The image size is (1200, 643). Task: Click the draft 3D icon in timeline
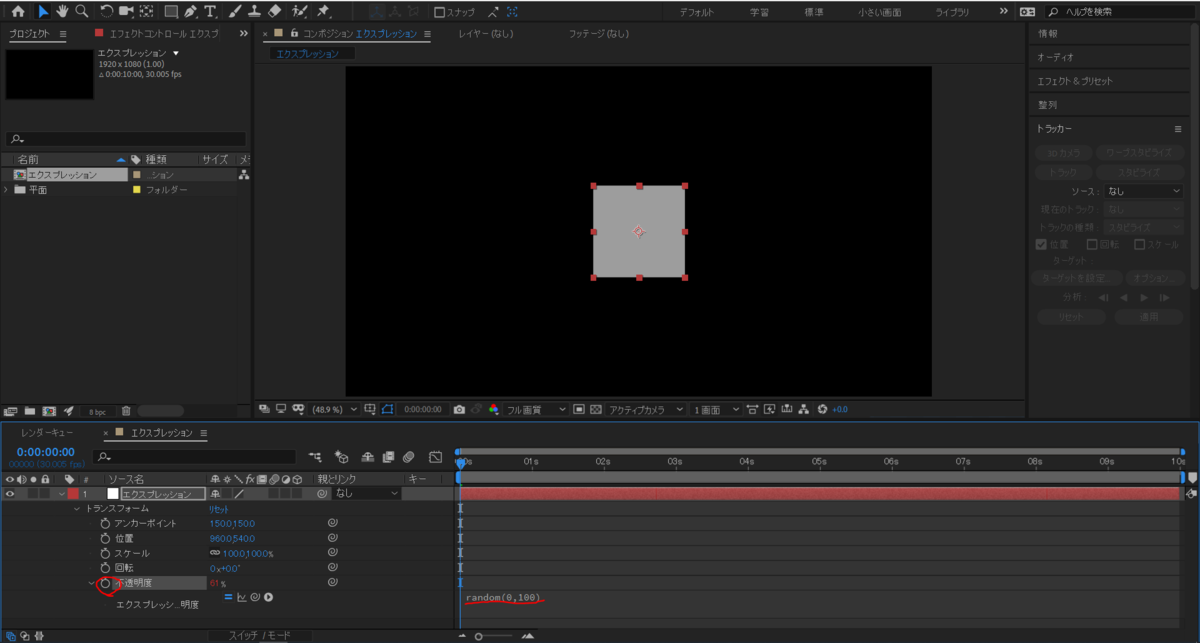(341, 457)
